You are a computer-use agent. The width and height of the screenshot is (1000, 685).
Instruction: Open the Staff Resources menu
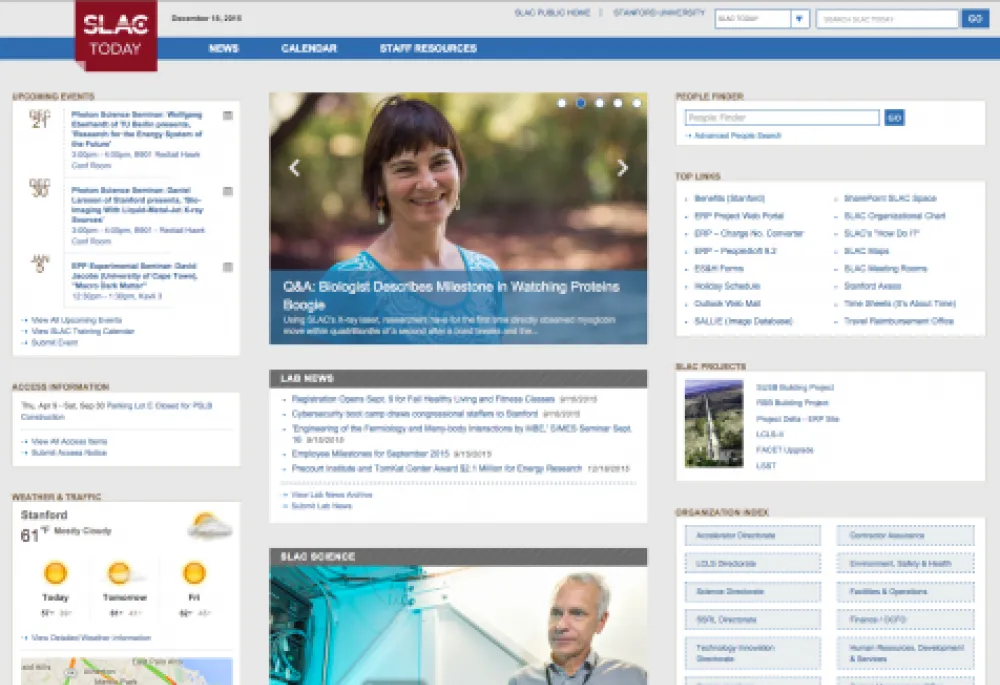428,48
